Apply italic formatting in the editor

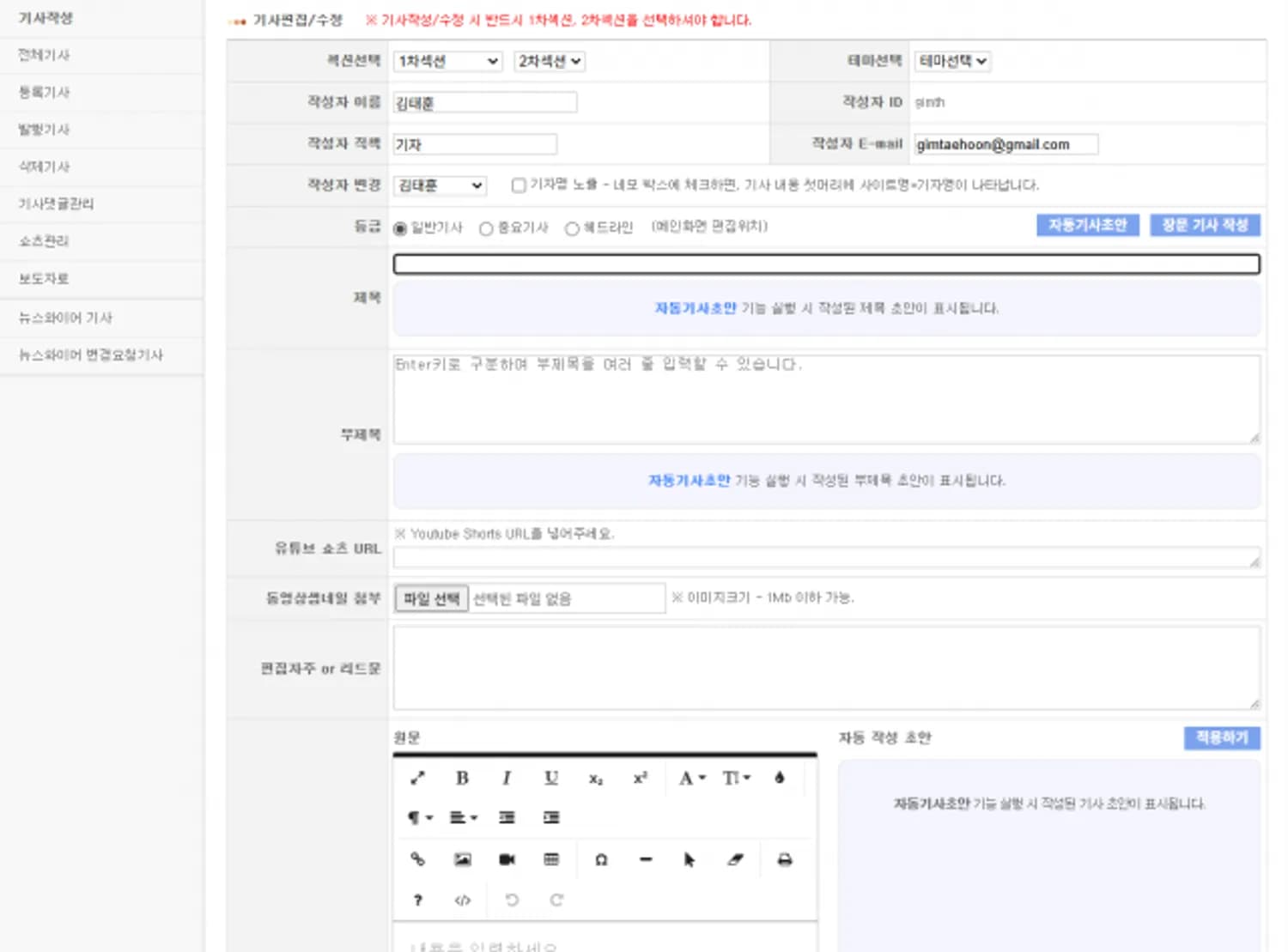coord(507,778)
